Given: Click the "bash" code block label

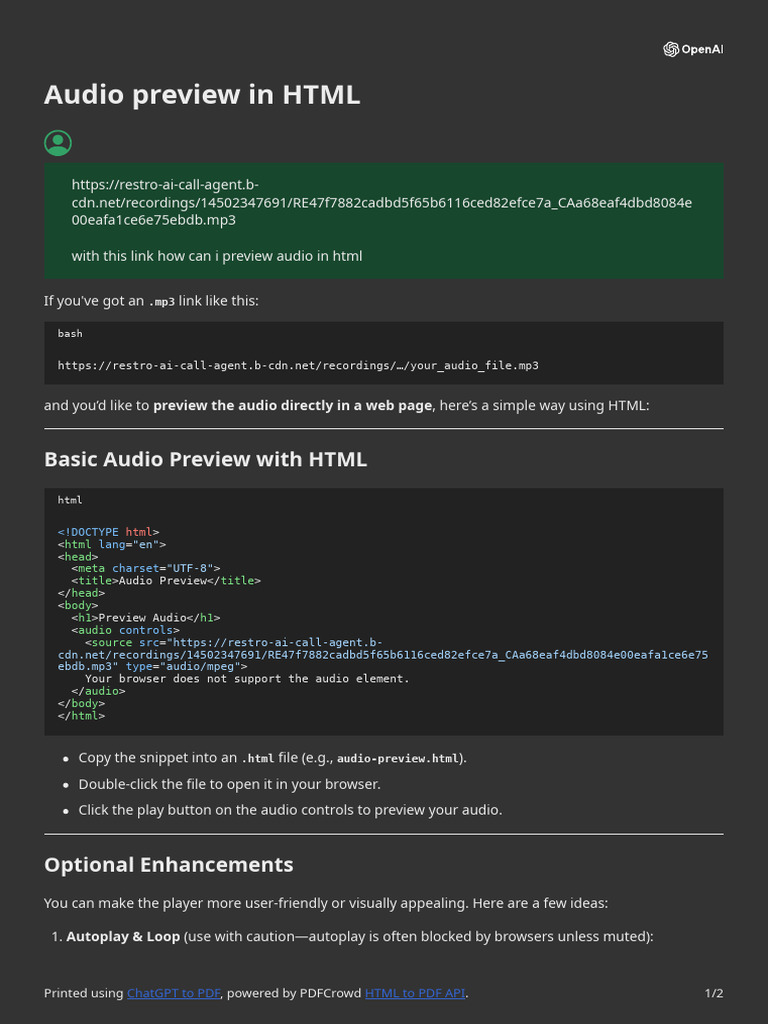Looking at the screenshot, I should tap(70, 333).
